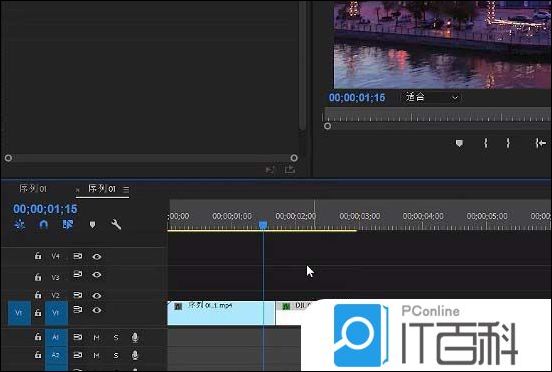Click ruler at 00;00;05;00 mark
The width and height of the screenshot is (552, 372).
tap(487, 216)
